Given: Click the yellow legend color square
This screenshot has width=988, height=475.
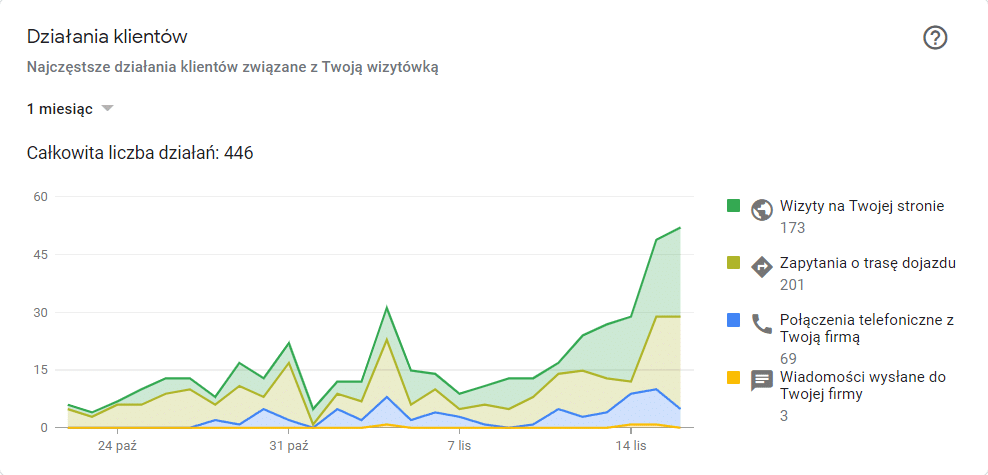Looking at the screenshot, I should (733, 377).
